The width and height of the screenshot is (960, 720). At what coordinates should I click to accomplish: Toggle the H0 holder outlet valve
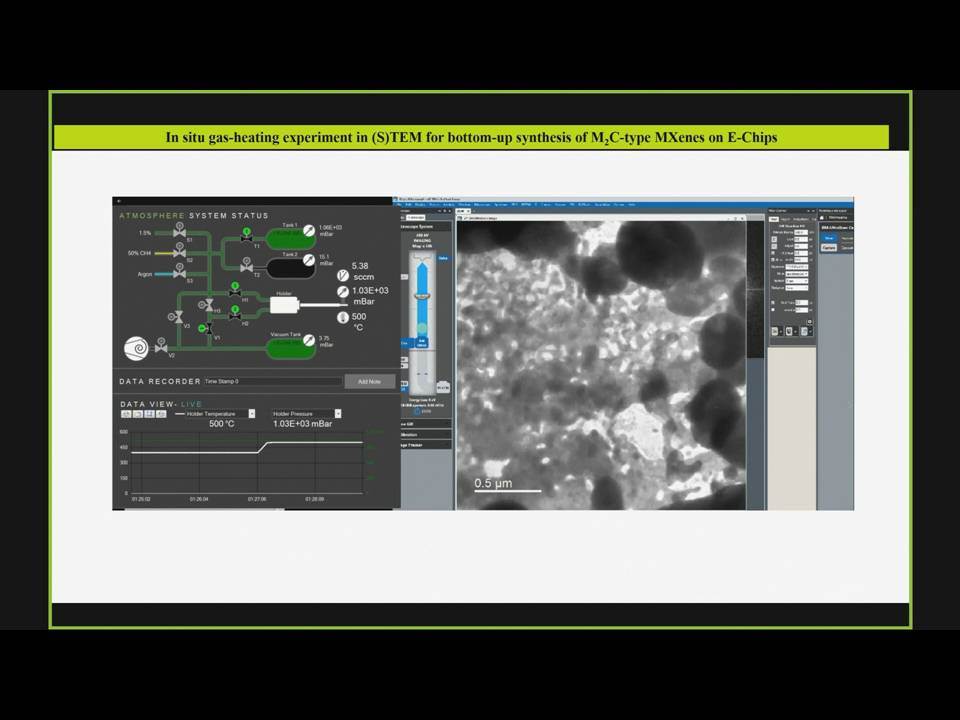point(234,313)
